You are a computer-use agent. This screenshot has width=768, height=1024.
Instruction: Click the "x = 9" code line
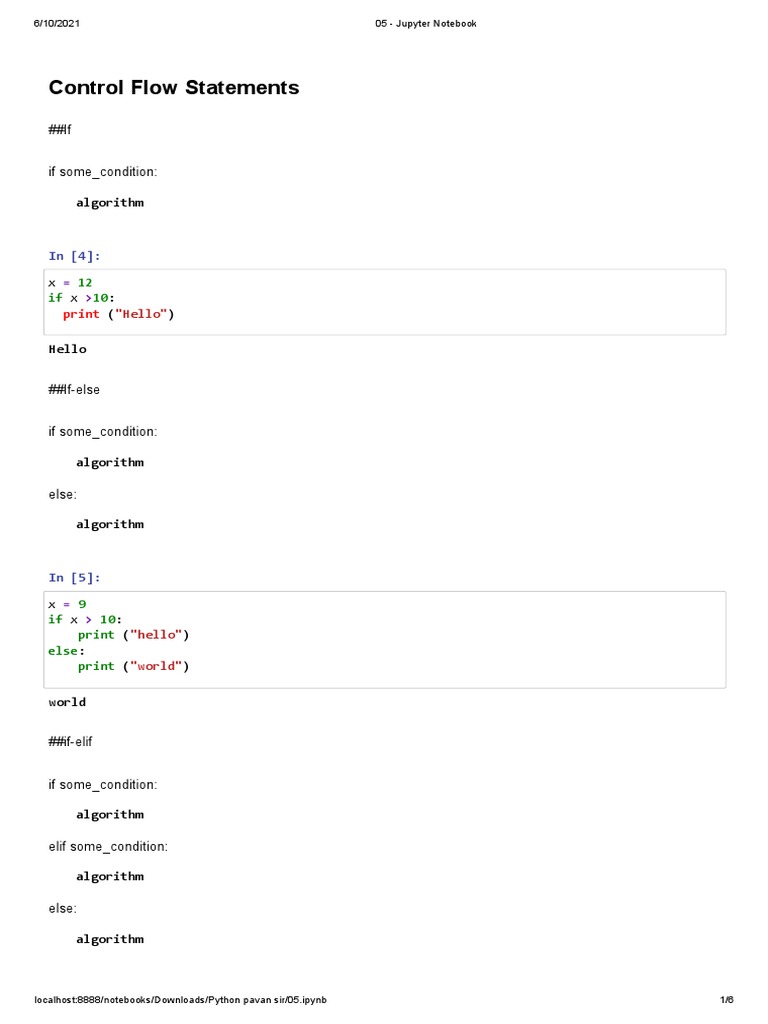(x=67, y=604)
